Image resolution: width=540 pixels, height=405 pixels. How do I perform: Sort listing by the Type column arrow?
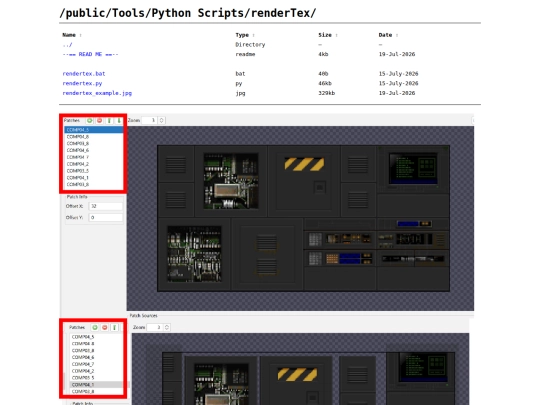point(253,35)
